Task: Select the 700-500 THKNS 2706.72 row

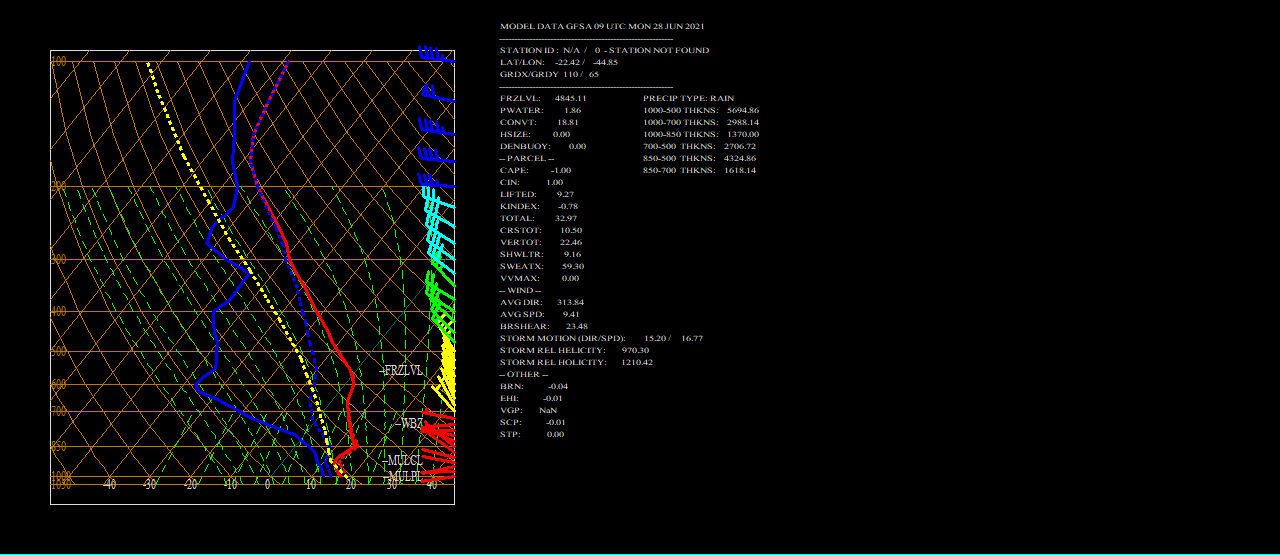Action: tap(699, 146)
